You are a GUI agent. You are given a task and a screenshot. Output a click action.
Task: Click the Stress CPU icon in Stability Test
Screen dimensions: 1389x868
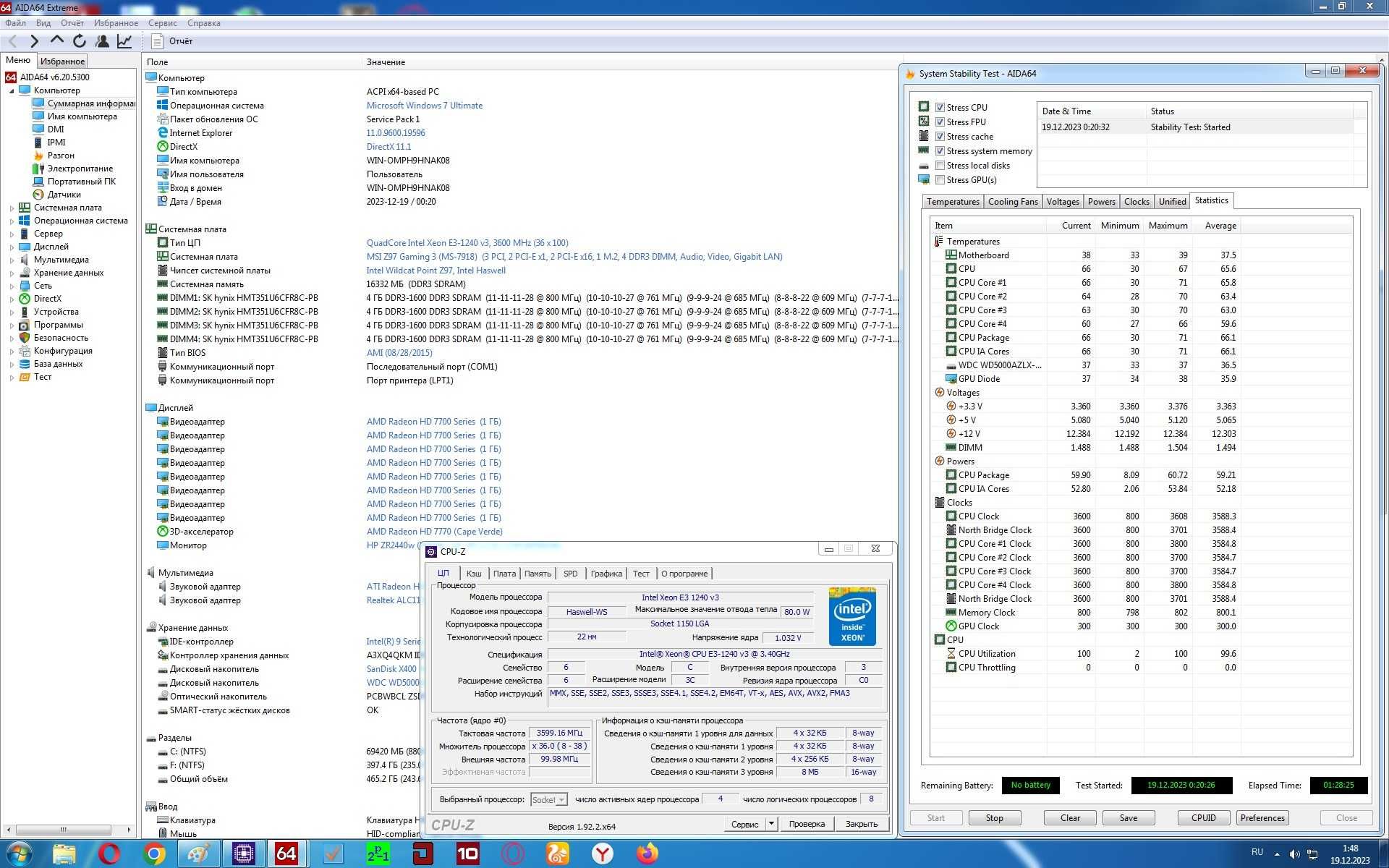(924, 107)
